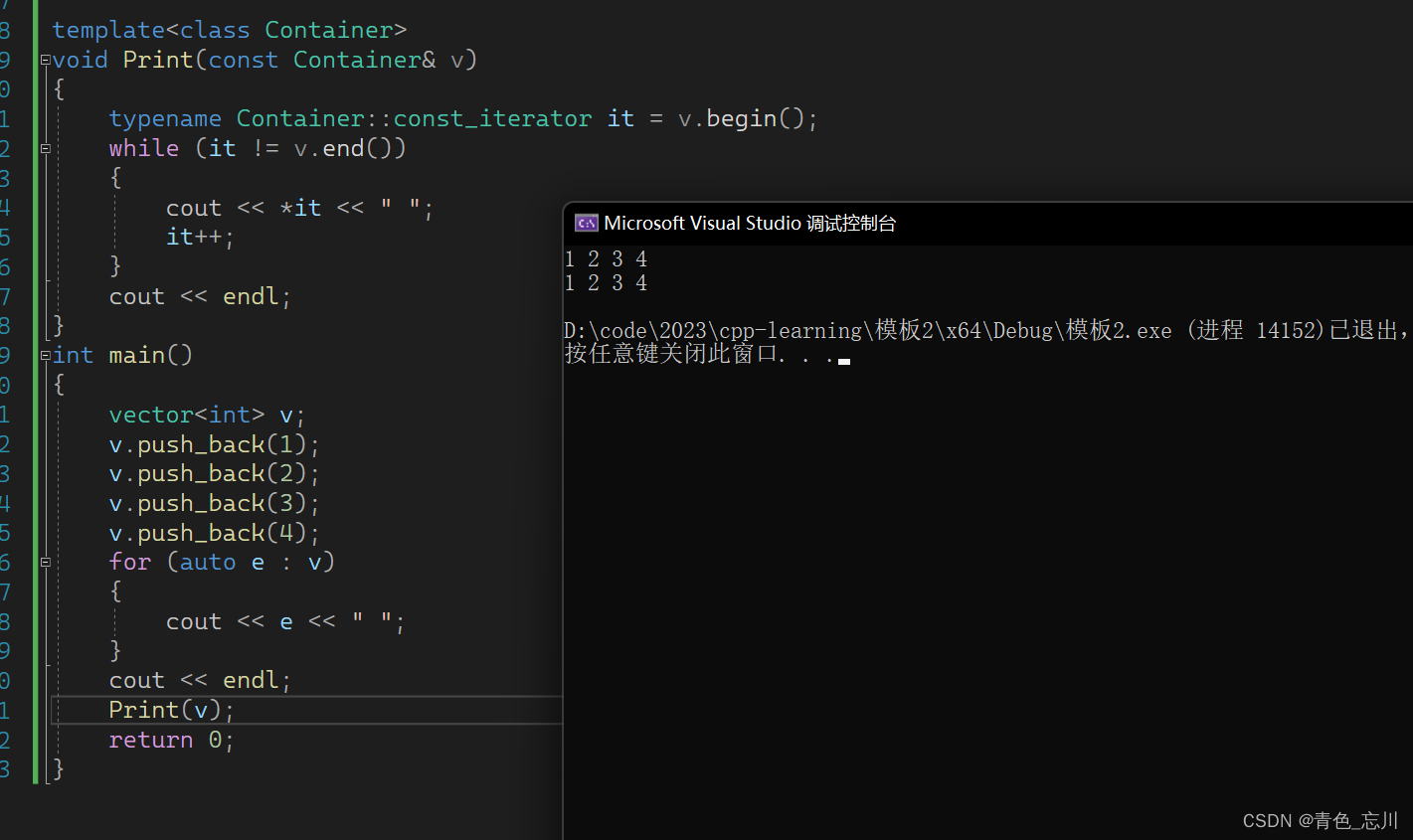Click the 'template<class Container>' line
Viewport: 1413px width, 840px height.
[x=230, y=30]
